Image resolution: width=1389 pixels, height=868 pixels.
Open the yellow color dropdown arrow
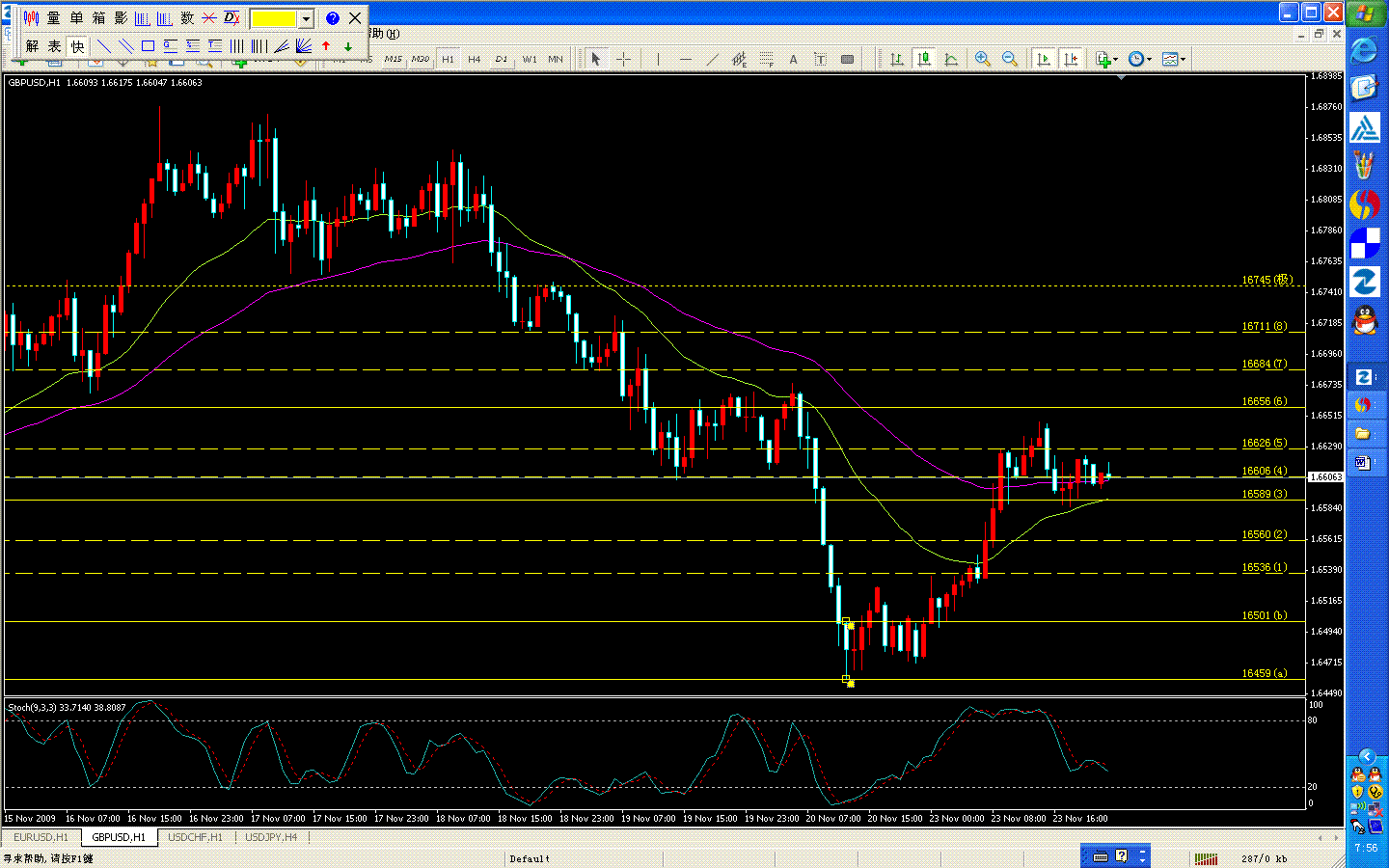point(306,19)
